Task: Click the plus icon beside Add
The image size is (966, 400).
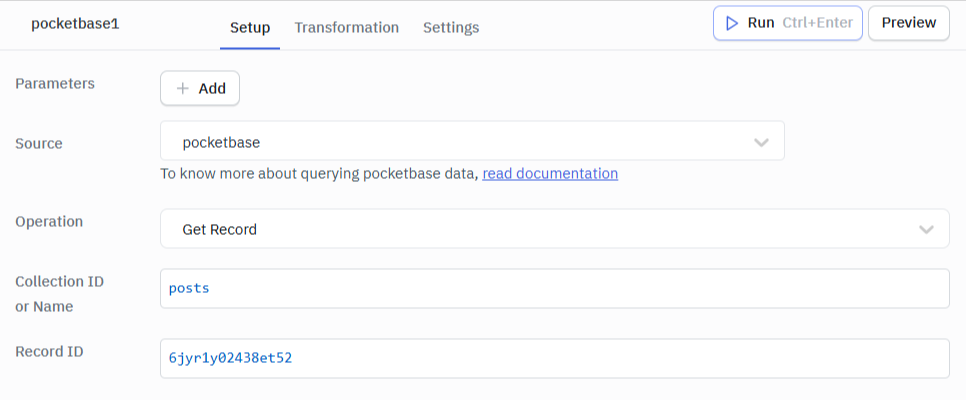Action: tap(183, 88)
